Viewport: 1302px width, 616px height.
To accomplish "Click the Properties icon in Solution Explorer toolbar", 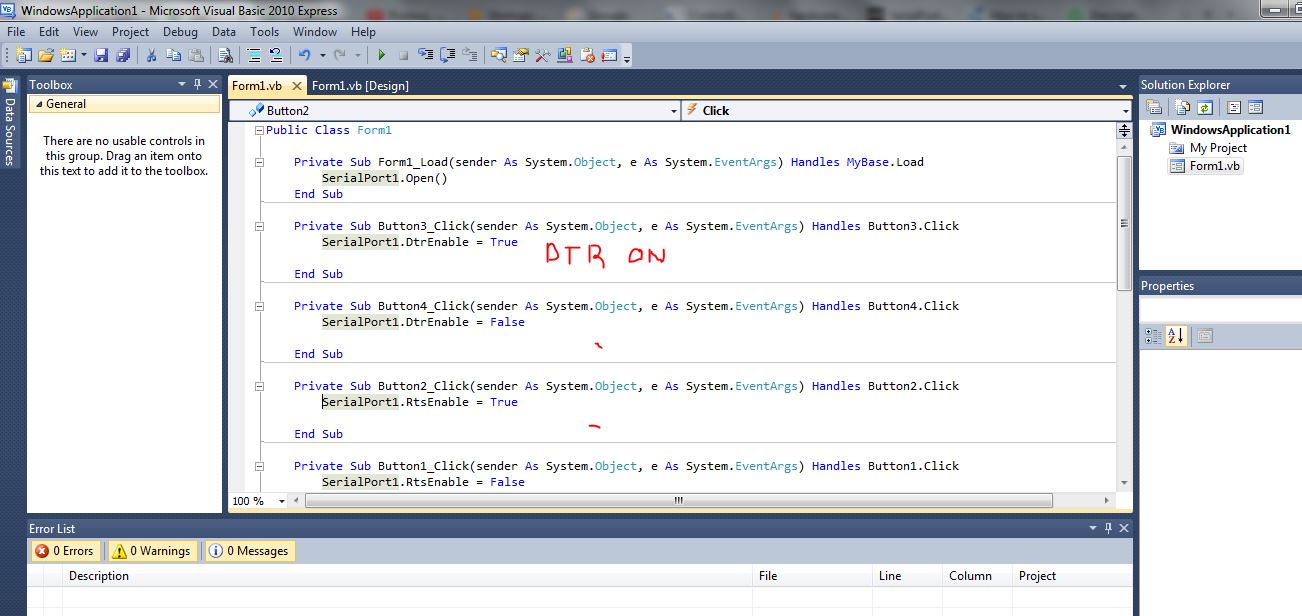I will coord(1154,108).
